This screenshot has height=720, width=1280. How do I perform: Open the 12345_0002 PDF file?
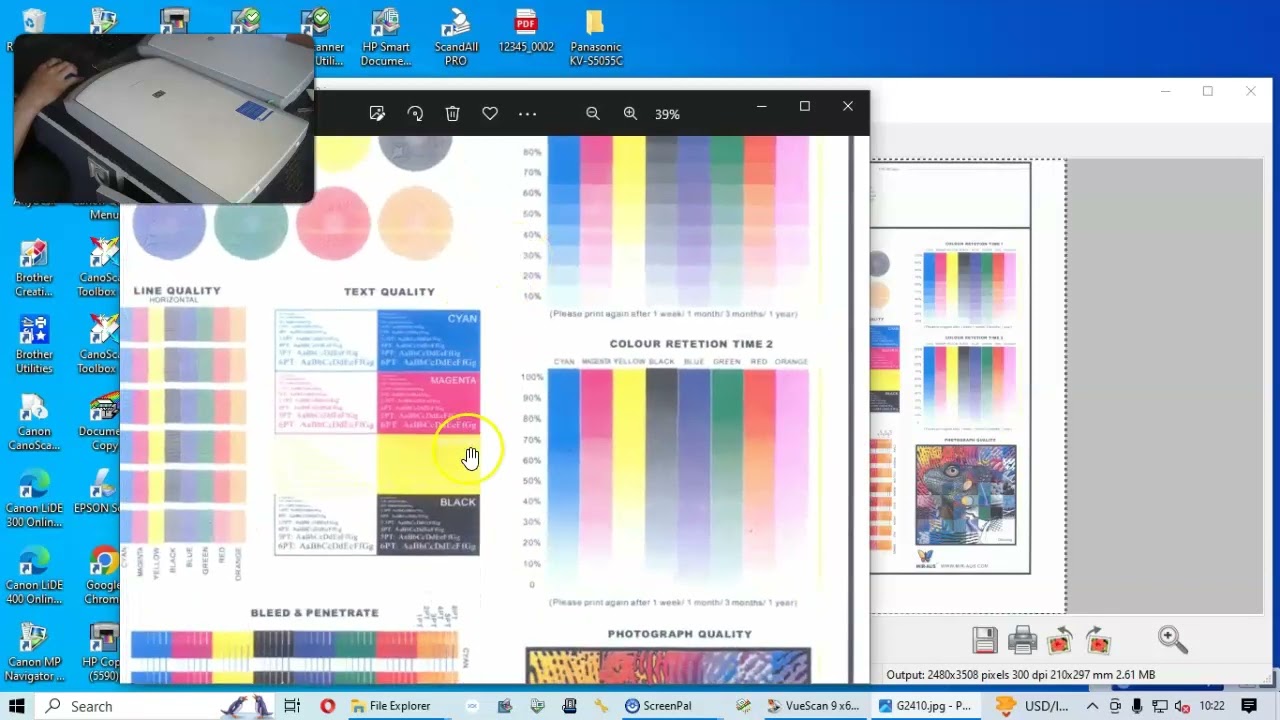click(x=526, y=32)
